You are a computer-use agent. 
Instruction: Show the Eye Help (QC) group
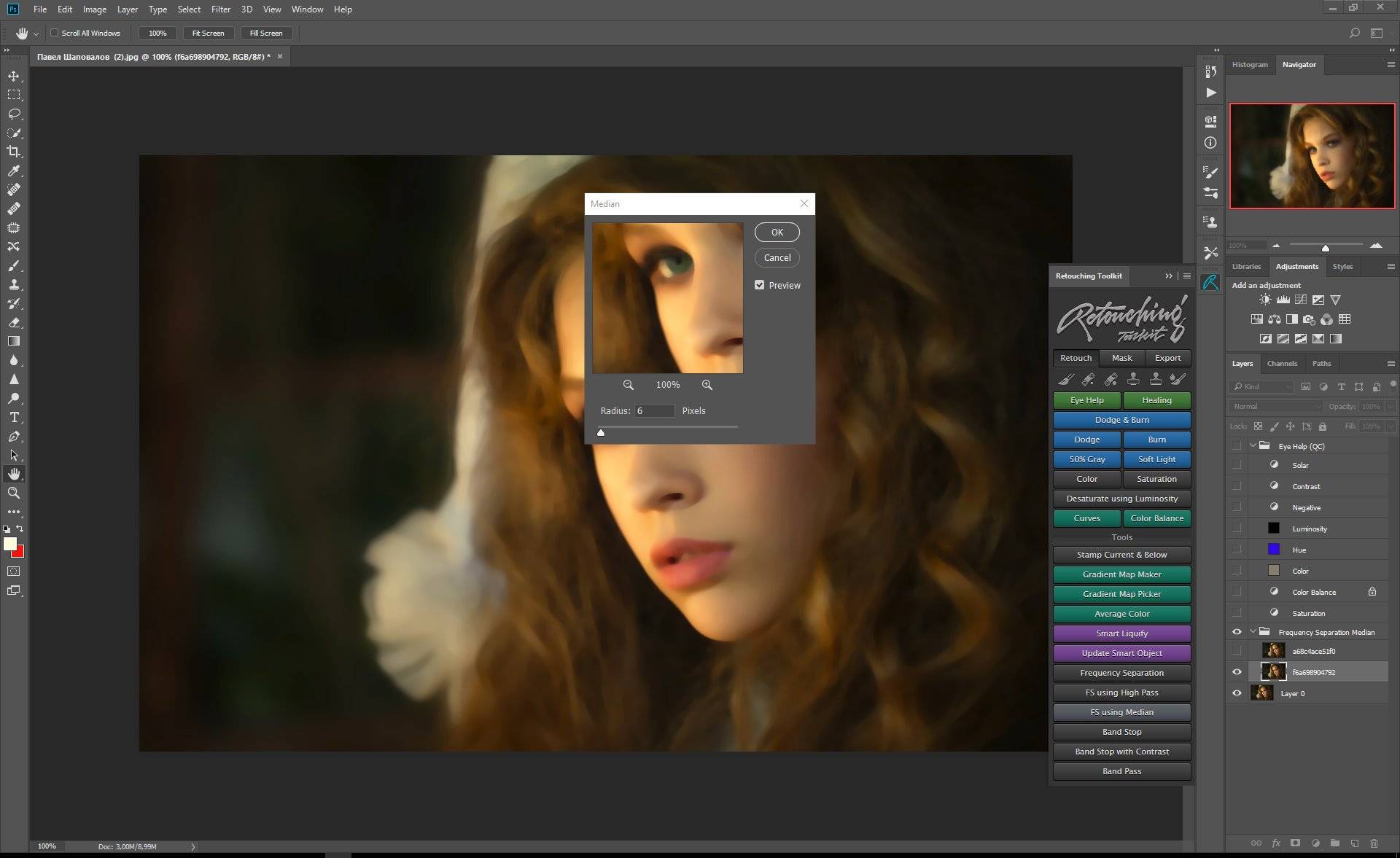[1237, 445]
